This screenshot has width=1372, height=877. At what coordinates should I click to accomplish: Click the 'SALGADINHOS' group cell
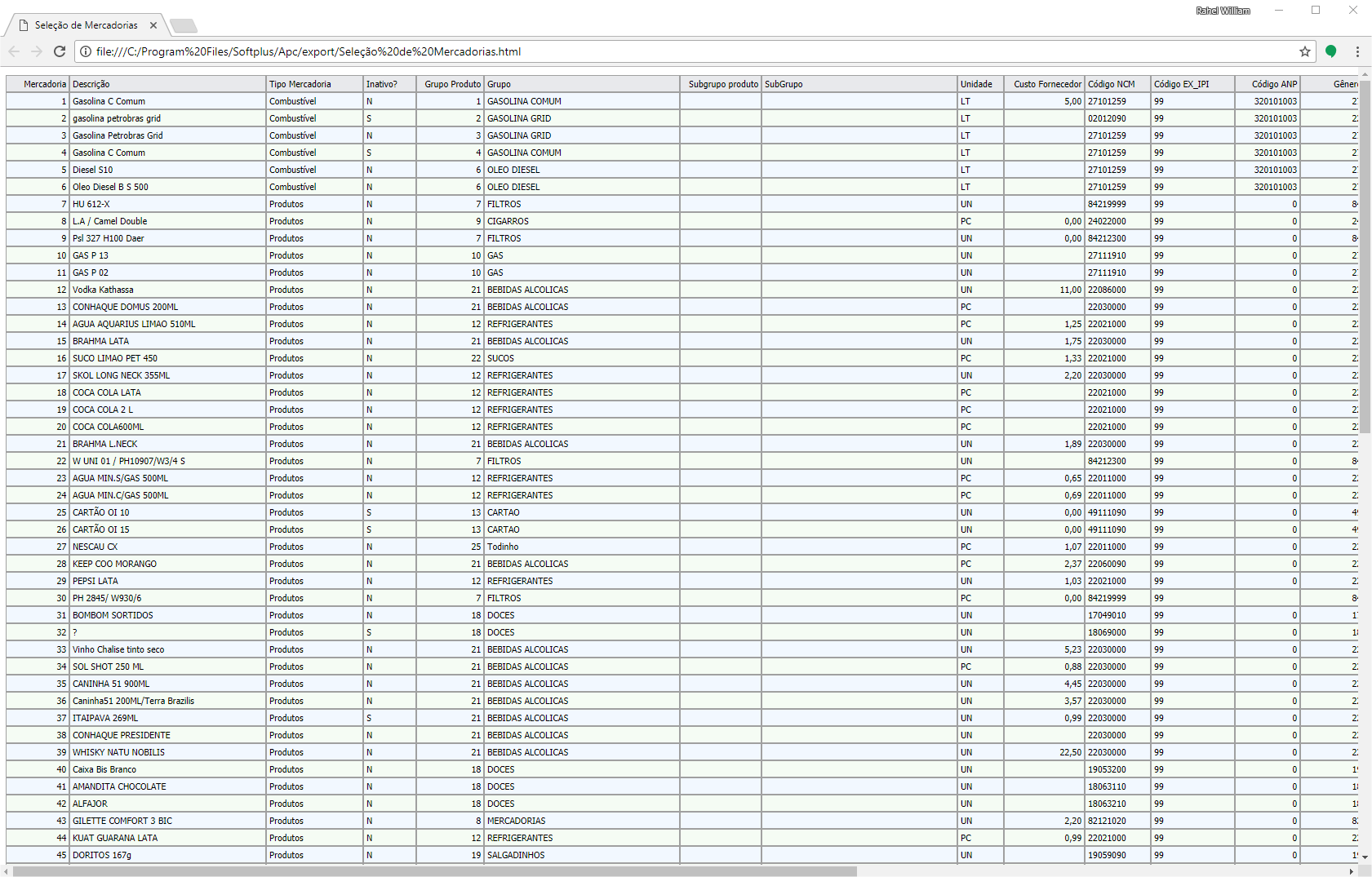(582, 855)
